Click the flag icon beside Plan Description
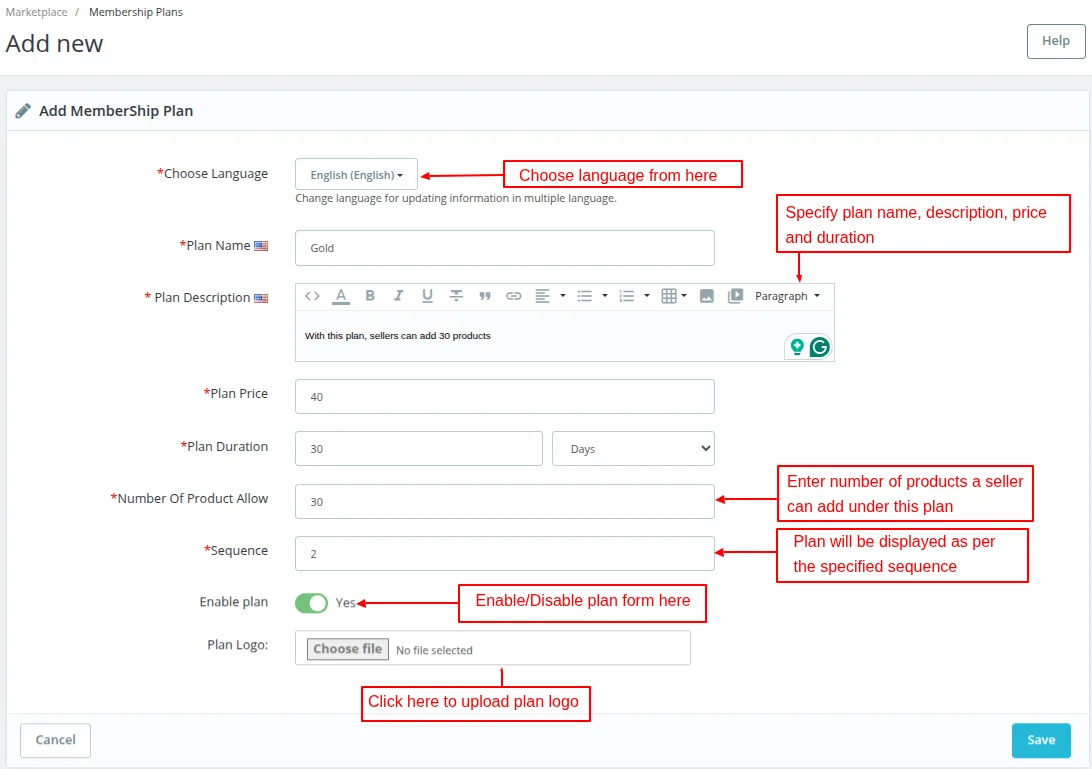This screenshot has width=1092, height=769. 261,298
